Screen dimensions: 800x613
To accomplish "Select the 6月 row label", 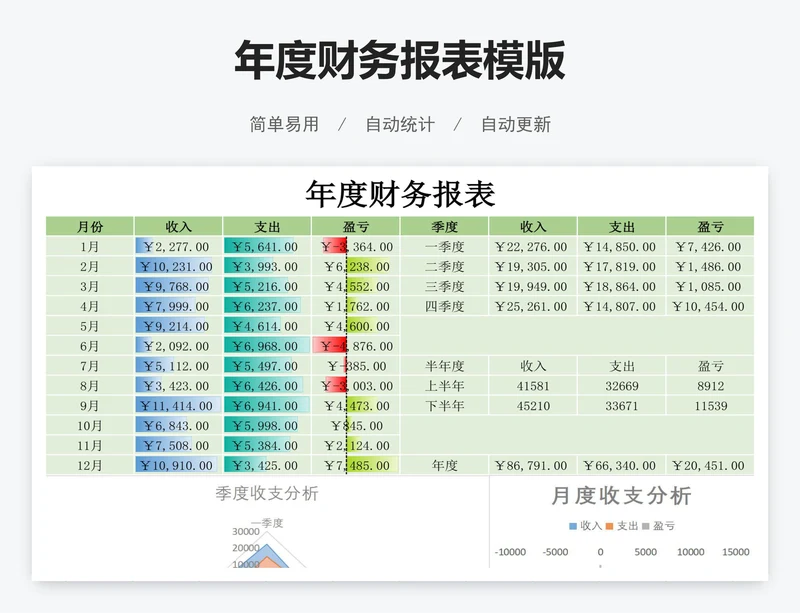I will pos(90,346).
